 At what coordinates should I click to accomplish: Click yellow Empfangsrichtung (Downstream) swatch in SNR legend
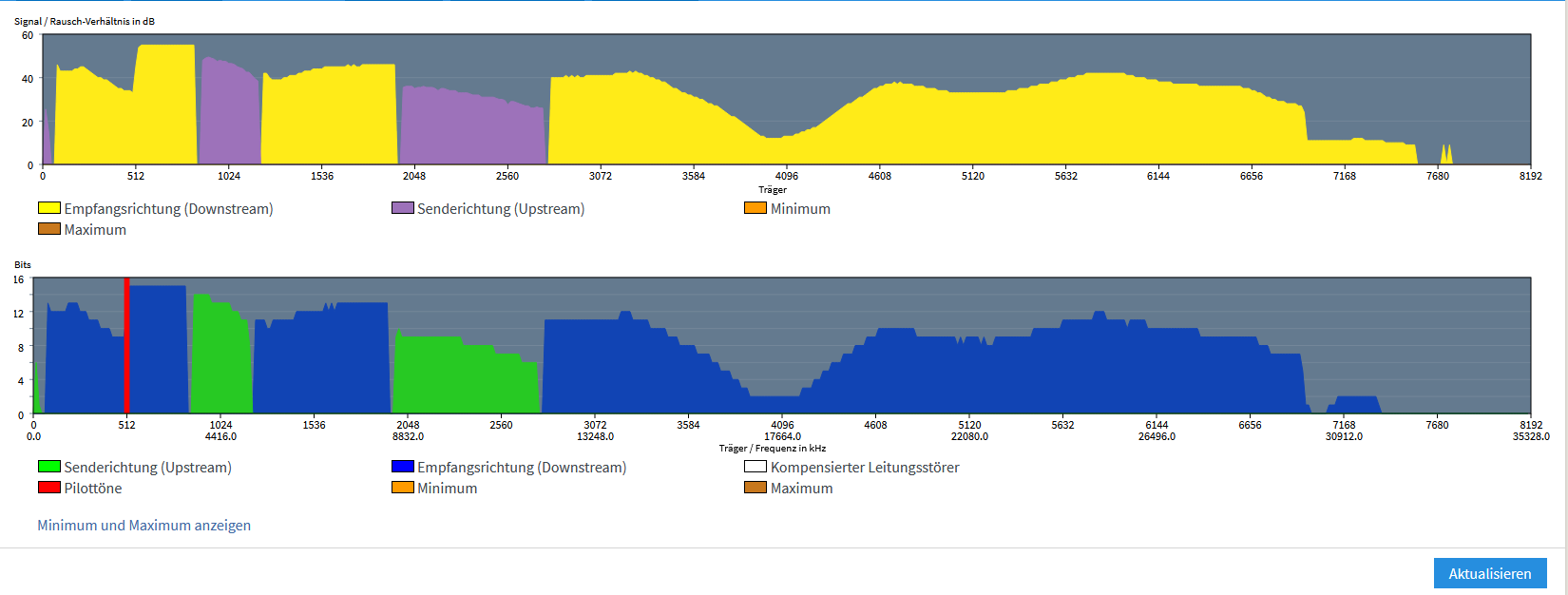[49, 208]
